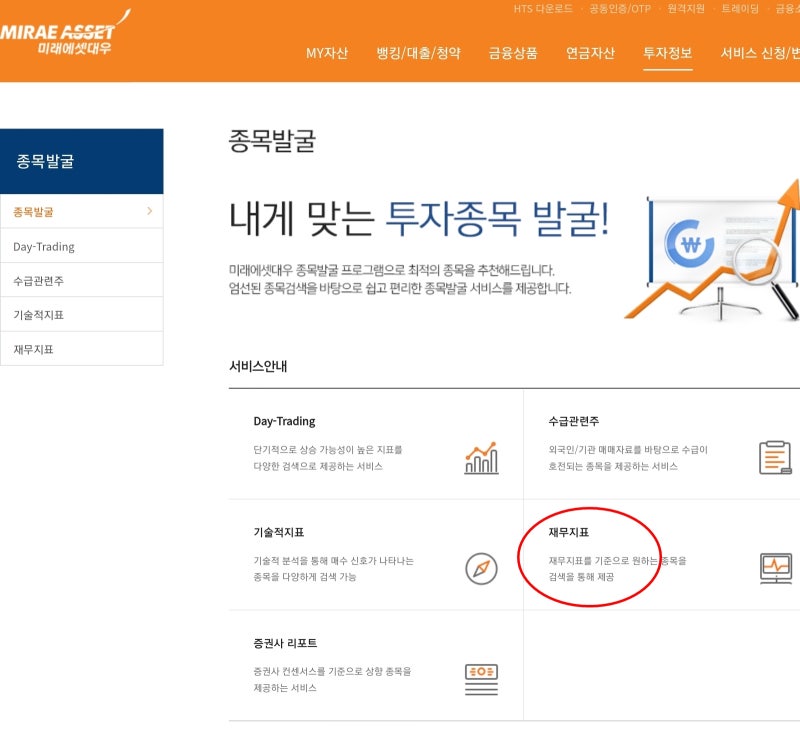Click the 재무지표 monitor icon
The image size is (800, 746).
[776, 568]
